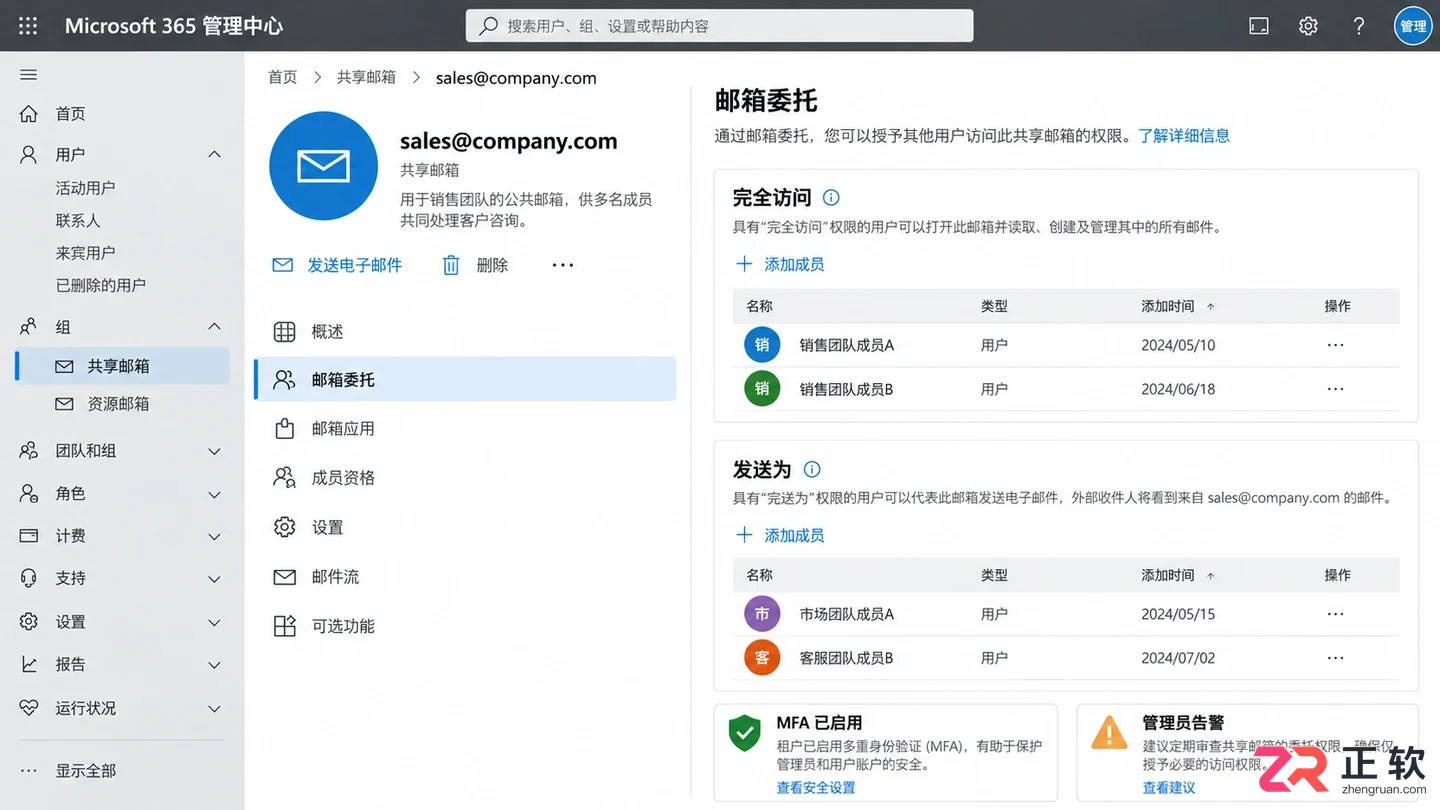This screenshot has width=1440, height=810.
Task: Click 发送电子邮件 button
Action: (x=337, y=265)
